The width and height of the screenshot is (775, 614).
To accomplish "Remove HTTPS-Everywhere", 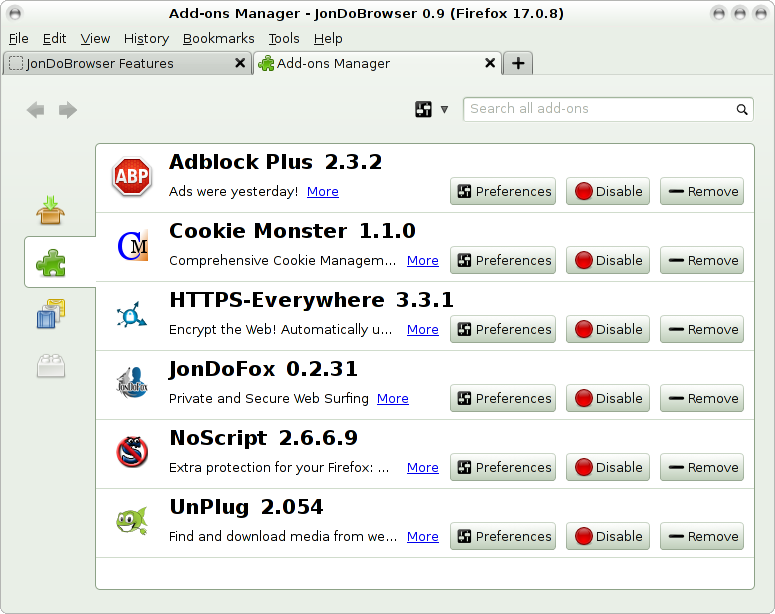I will pos(702,329).
